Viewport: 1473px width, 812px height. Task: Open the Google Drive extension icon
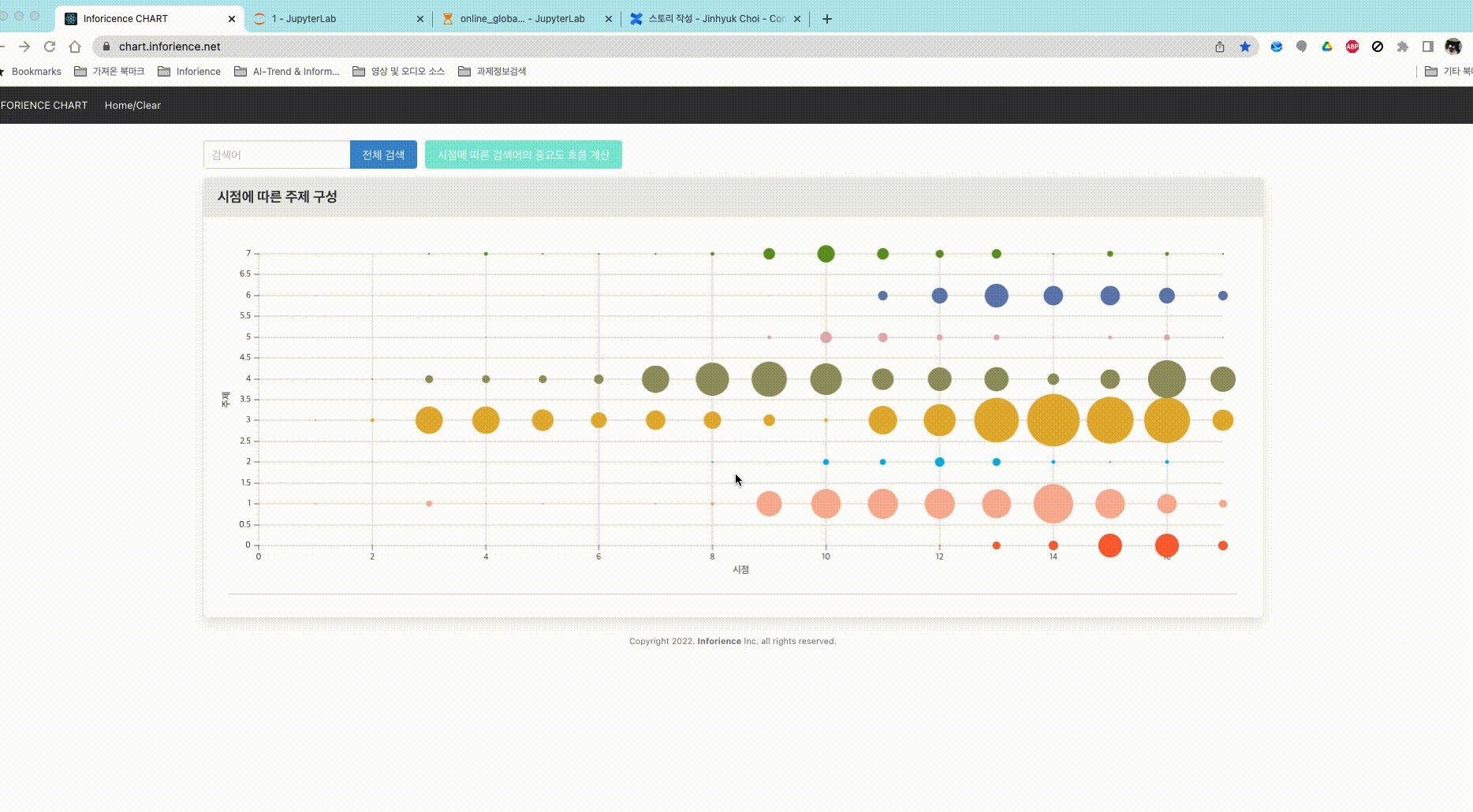1327,47
